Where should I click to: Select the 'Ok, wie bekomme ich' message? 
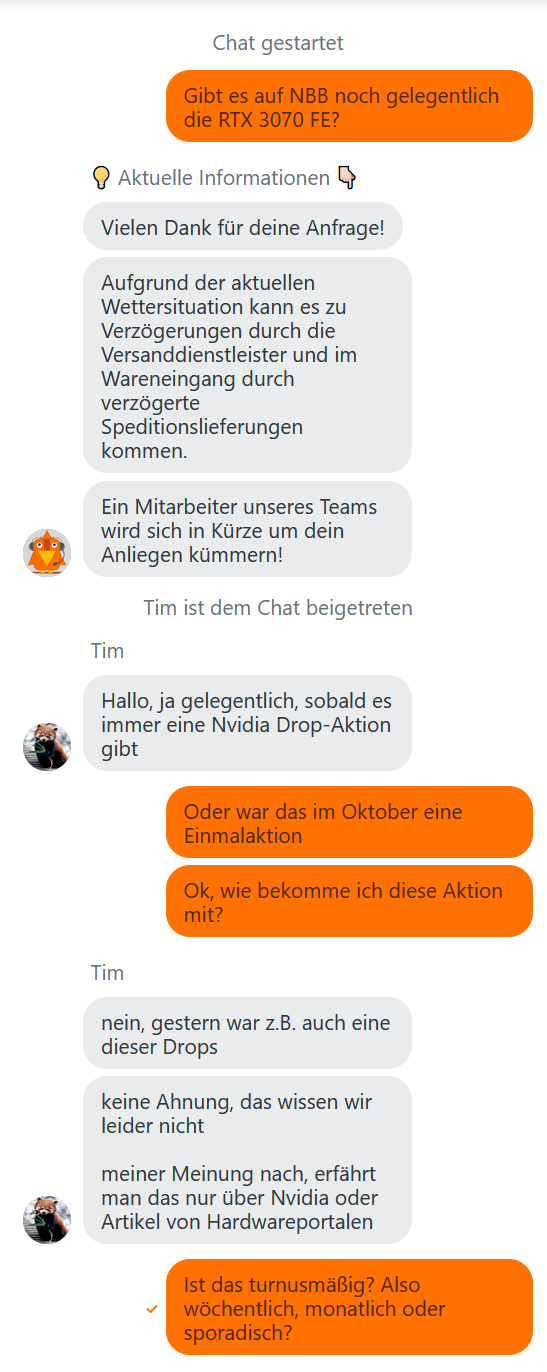349,901
